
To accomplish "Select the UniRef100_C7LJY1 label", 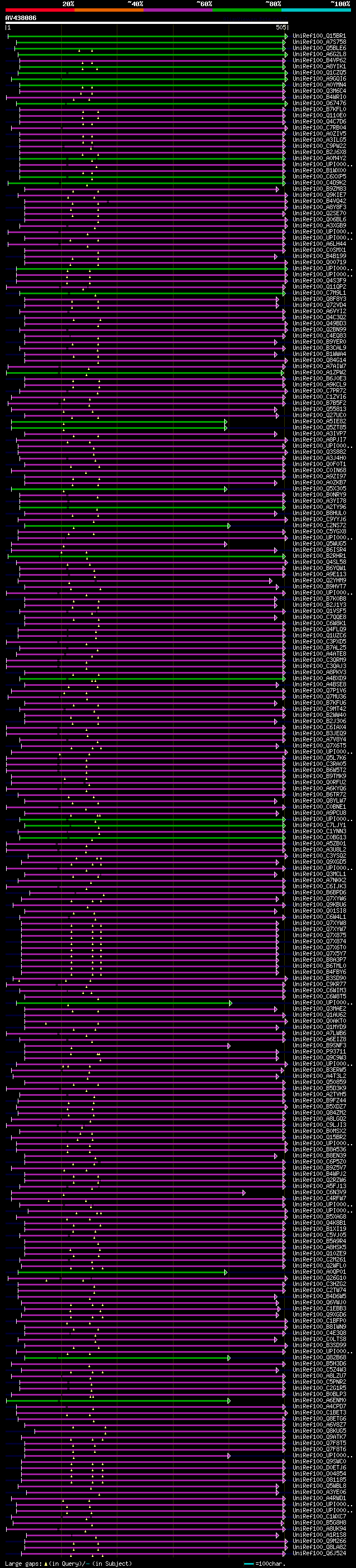I will [319, 825].
